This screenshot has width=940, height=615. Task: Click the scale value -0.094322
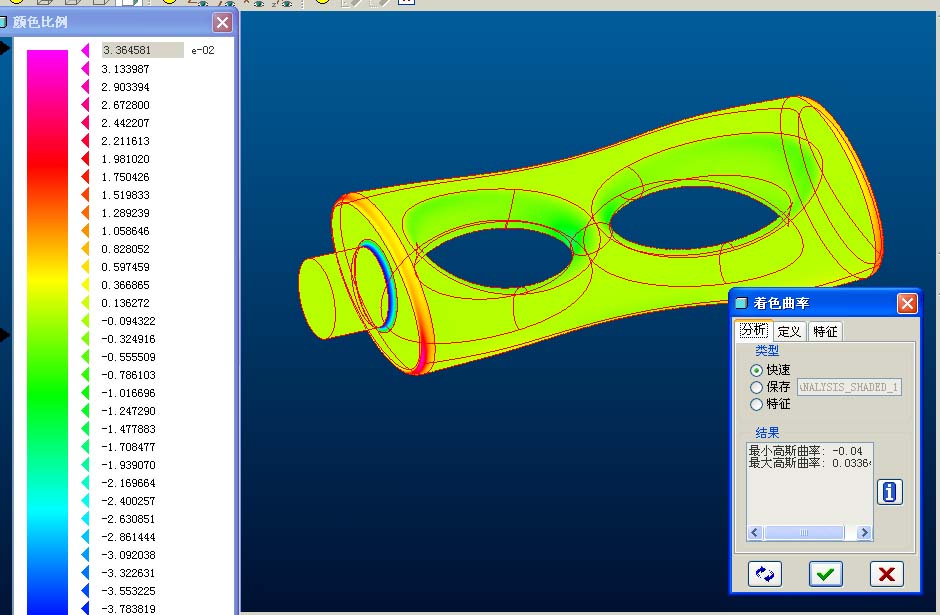coord(128,321)
